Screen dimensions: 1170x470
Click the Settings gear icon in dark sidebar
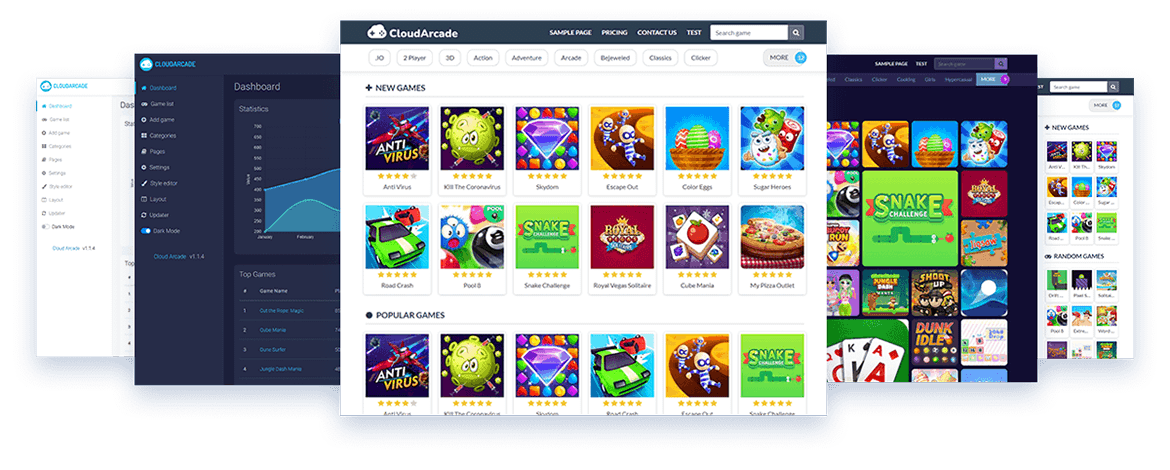coord(144,167)
